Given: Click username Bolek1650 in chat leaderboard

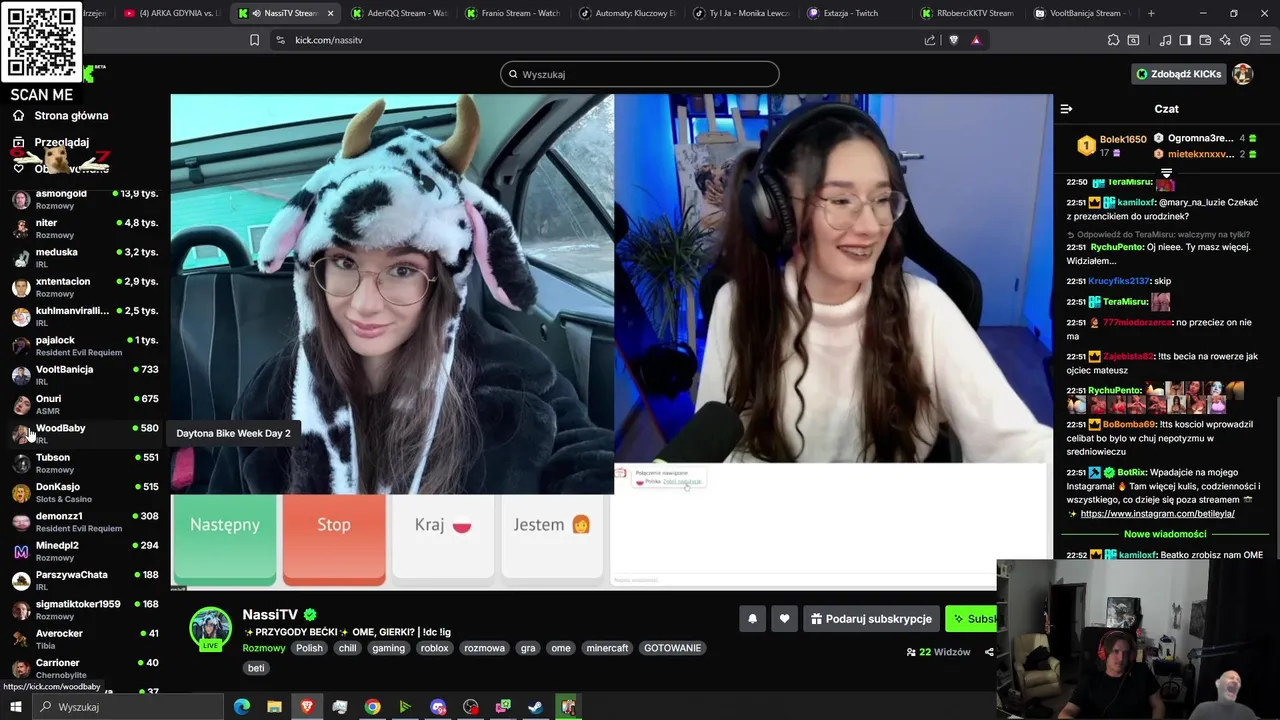Looking at the screenshot, I should tap(1123, 139).
